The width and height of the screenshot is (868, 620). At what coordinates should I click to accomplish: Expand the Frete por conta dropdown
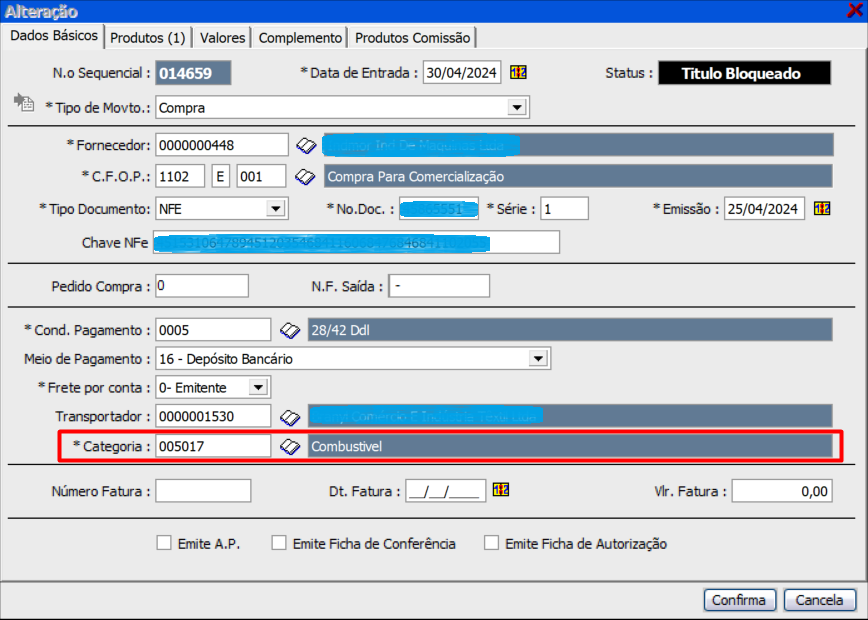[258, 387]
